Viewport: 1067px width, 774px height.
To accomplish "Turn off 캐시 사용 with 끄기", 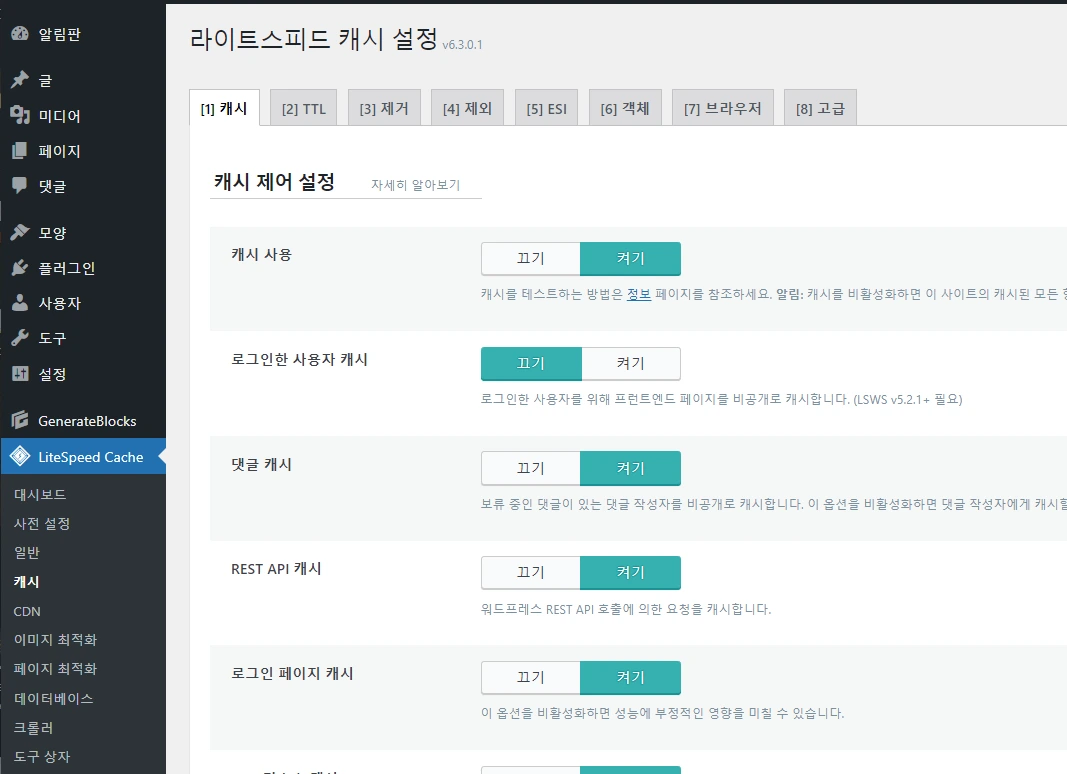I will [x=531, y=259].
